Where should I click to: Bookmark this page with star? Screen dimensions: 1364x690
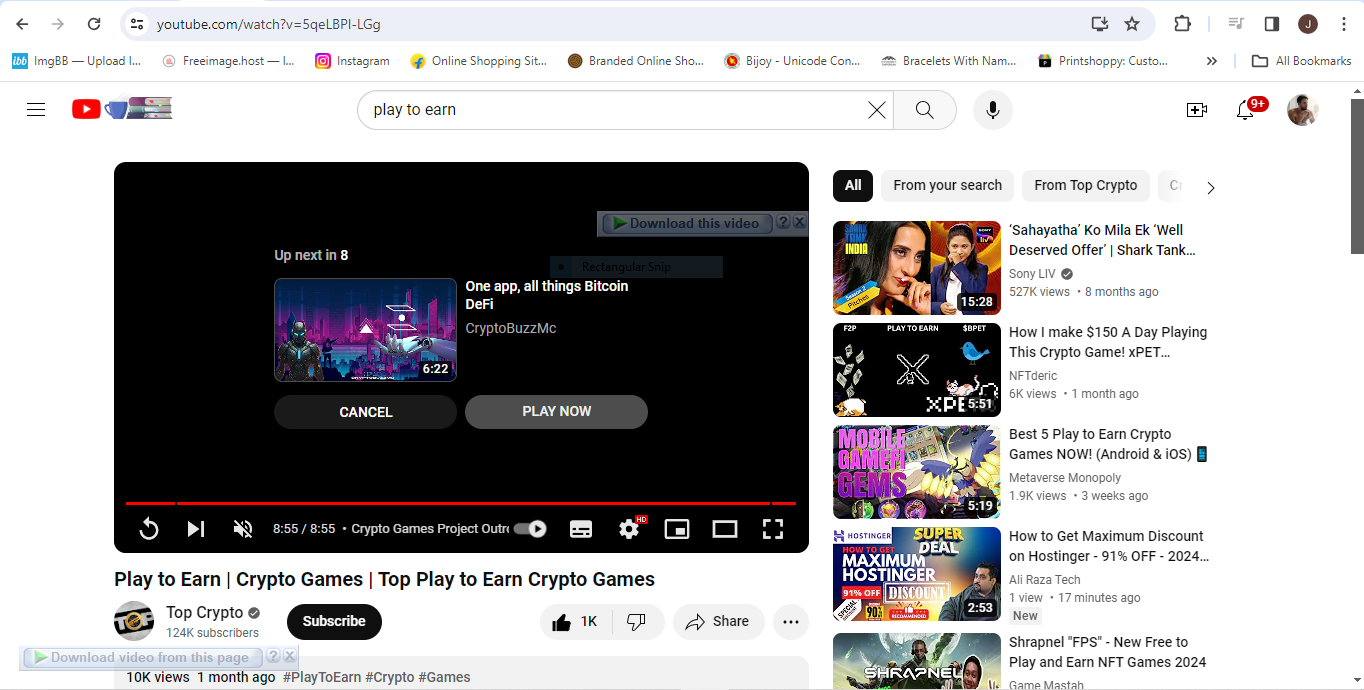coord(1132,24)
